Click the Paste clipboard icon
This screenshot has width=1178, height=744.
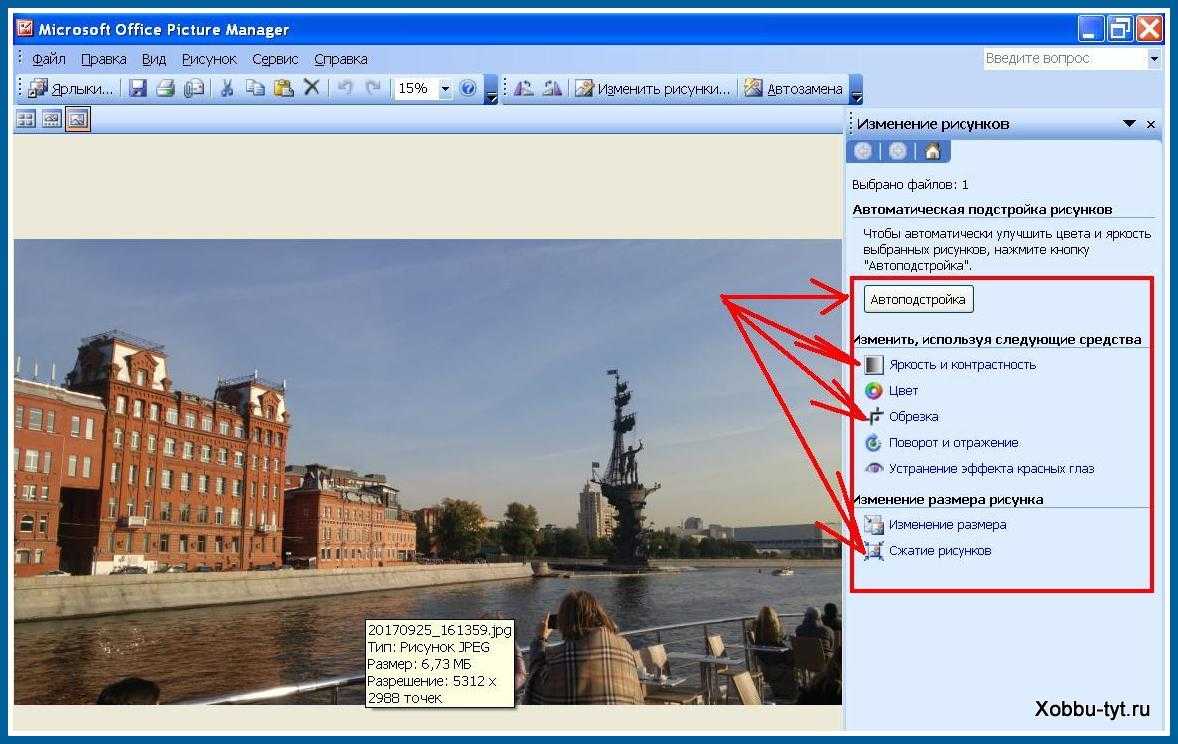(x=283, y=89)
